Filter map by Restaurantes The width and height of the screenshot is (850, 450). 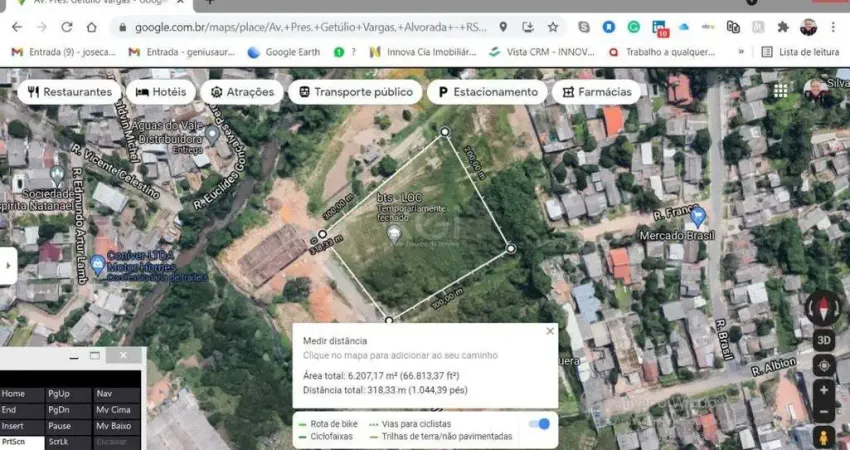pyautogui.click(x=69, y=92)
